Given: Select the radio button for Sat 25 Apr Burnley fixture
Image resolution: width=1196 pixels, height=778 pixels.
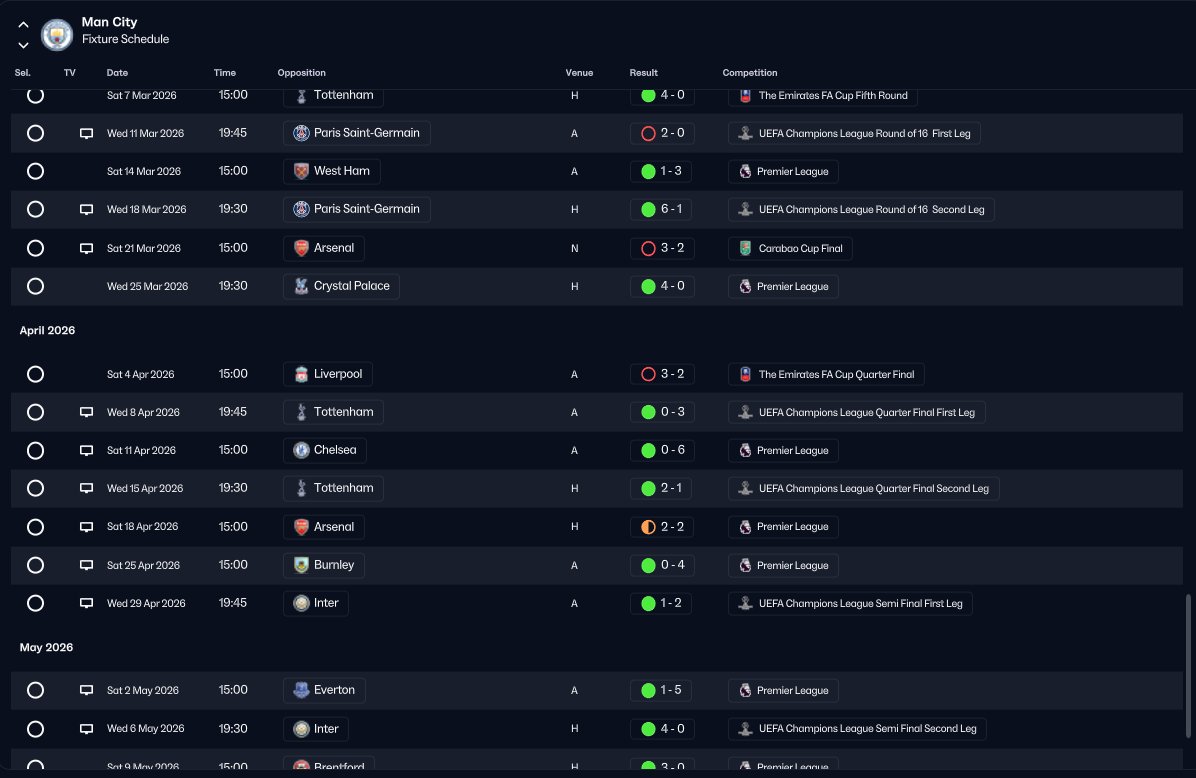Looking at the screenshot, I should [35, 565].
